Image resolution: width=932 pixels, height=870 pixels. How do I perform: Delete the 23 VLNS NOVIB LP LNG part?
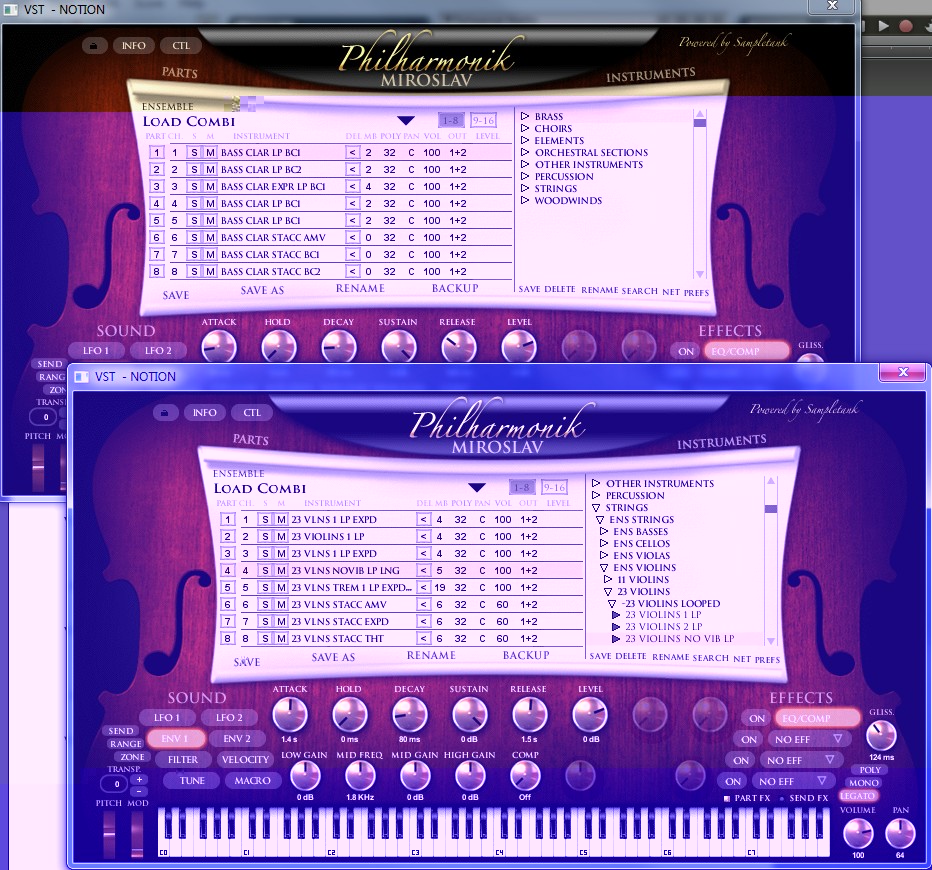tap(423, 570)
